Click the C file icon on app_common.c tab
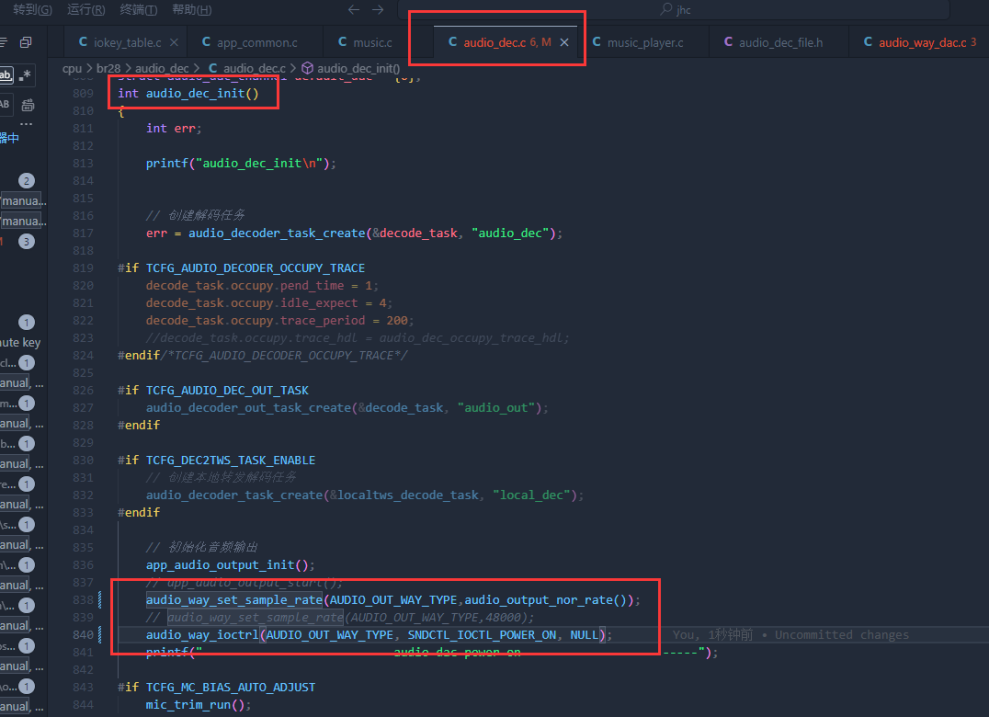Viewport: 989px width, 717px height. click(x=206, y=42)
